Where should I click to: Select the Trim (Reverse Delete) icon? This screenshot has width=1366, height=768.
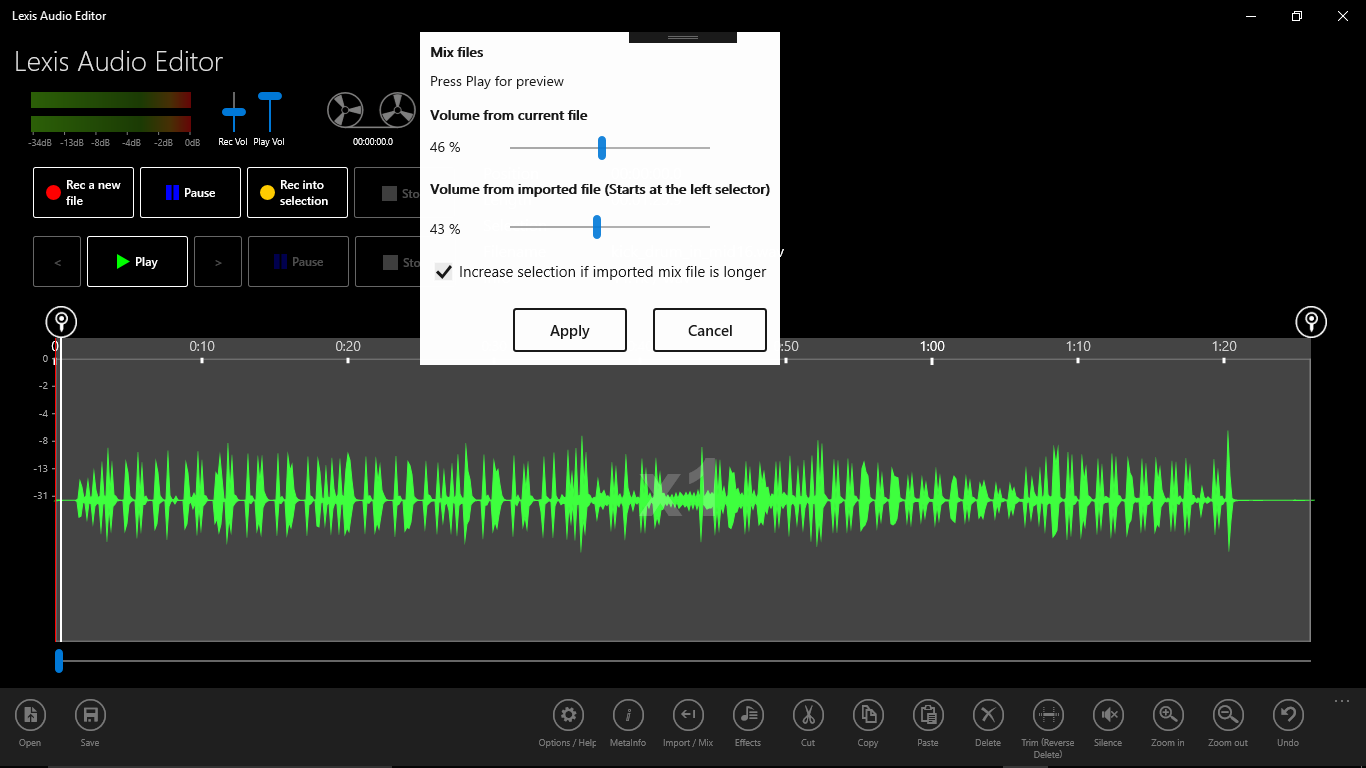click(1048, 715)
